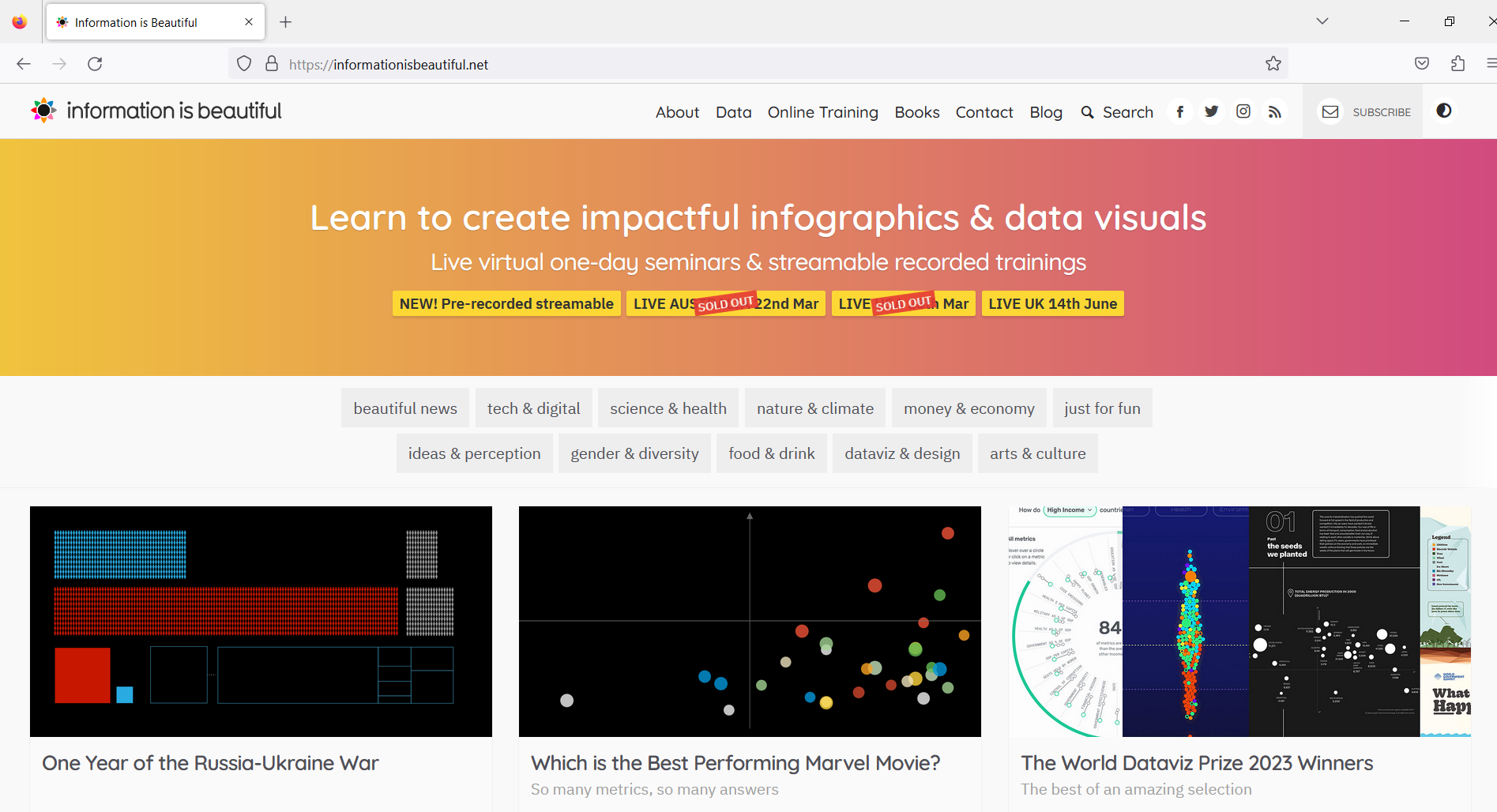Open the Instagram icon
The height and width of the screenshot is (812, 1497).
click(x=1243, y=111)
